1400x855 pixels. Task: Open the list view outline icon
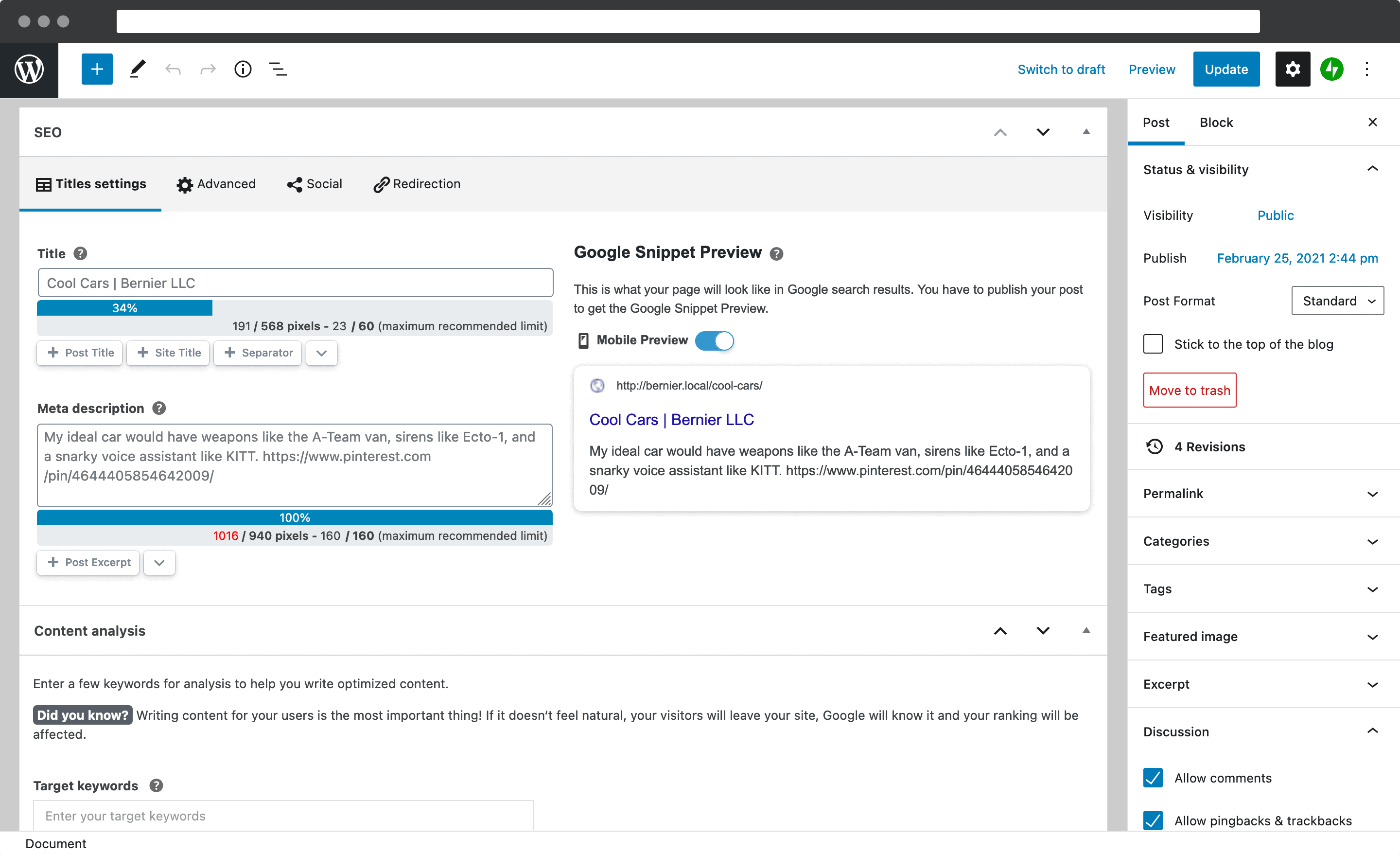coord(278,70)
